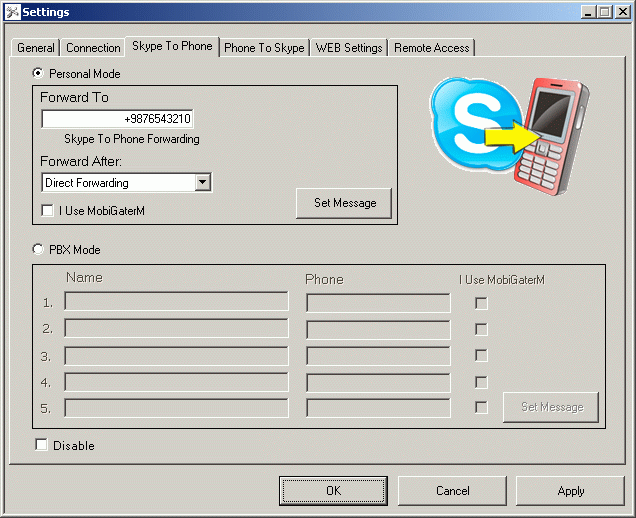This screenshot has height=518, width=636.
Task: Click the Forward To phone number field
Action: coord(117,119)
